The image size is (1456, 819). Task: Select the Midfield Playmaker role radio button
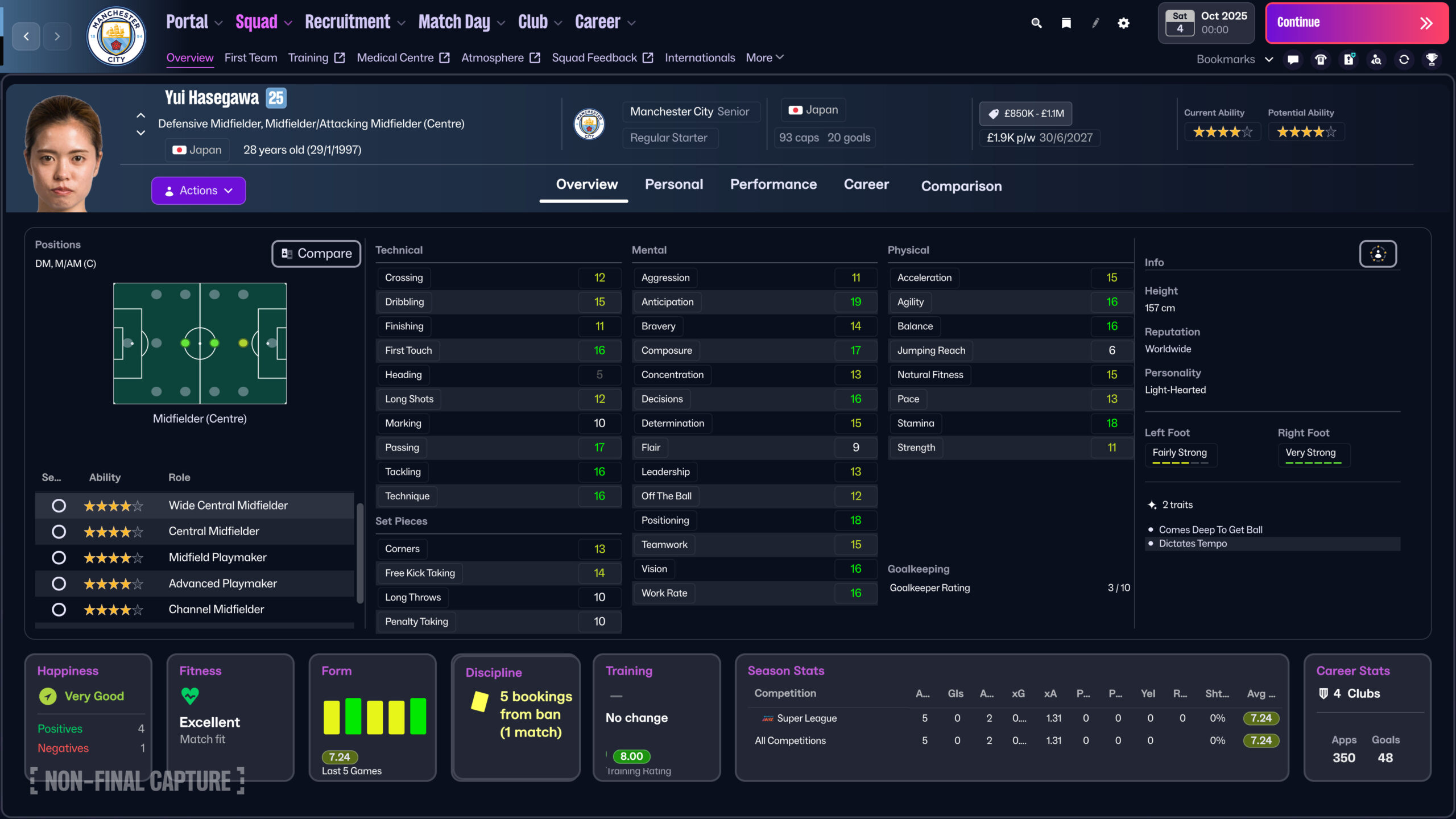[59, 557]
